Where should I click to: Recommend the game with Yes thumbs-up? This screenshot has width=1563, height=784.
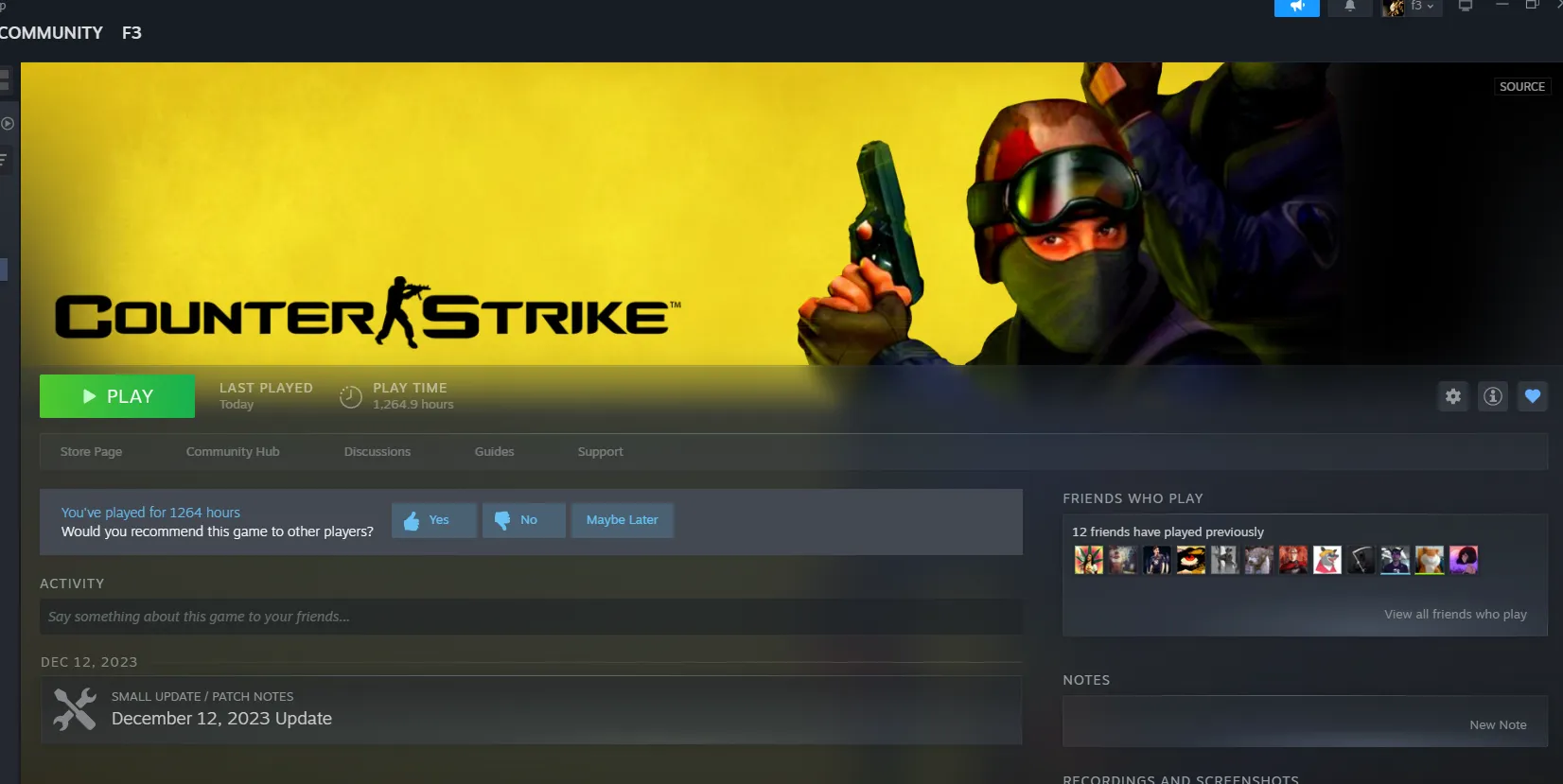pyautogui.click(x=434, y=520)
